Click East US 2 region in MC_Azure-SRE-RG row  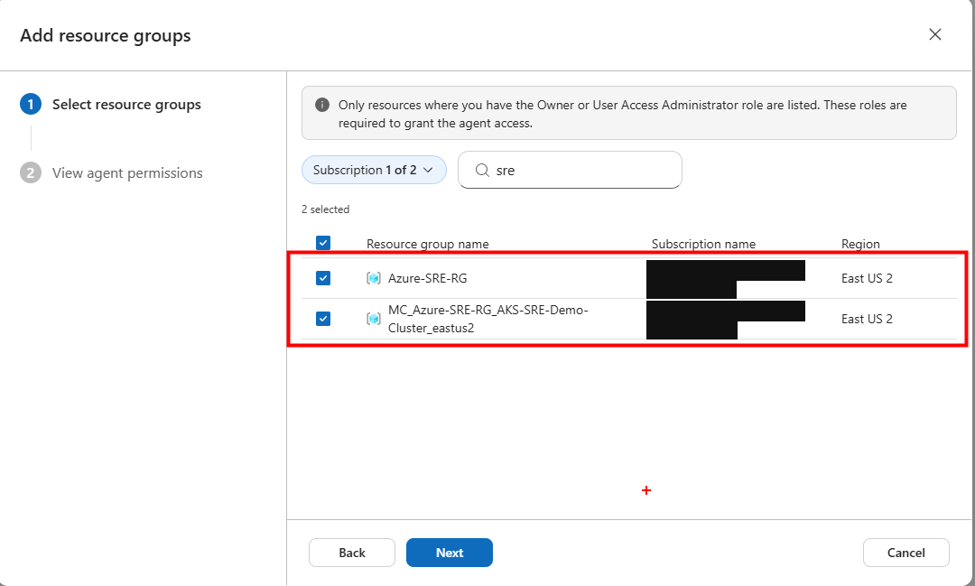(867, 319)
